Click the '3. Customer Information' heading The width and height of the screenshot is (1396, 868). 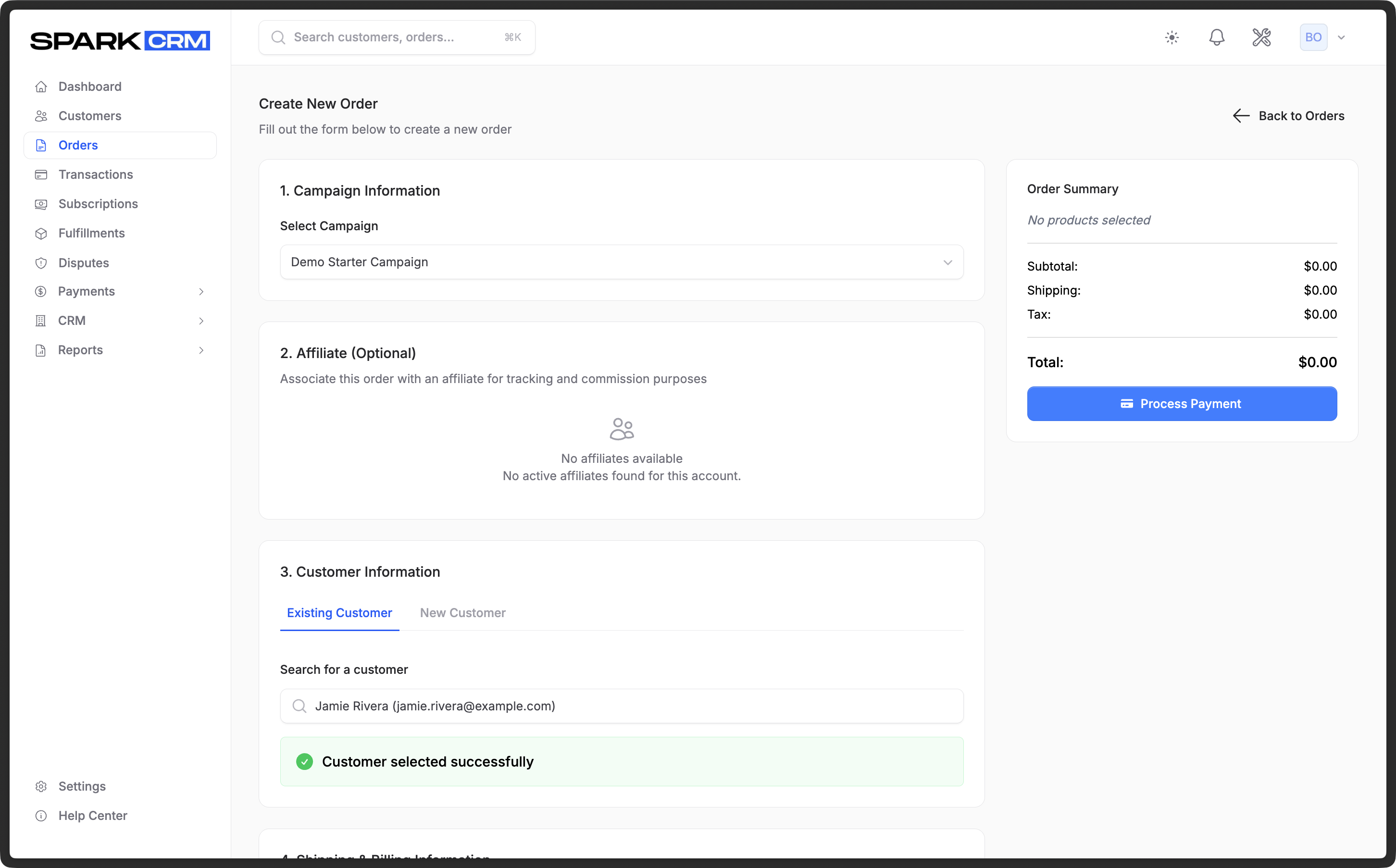tap(360, 572)
